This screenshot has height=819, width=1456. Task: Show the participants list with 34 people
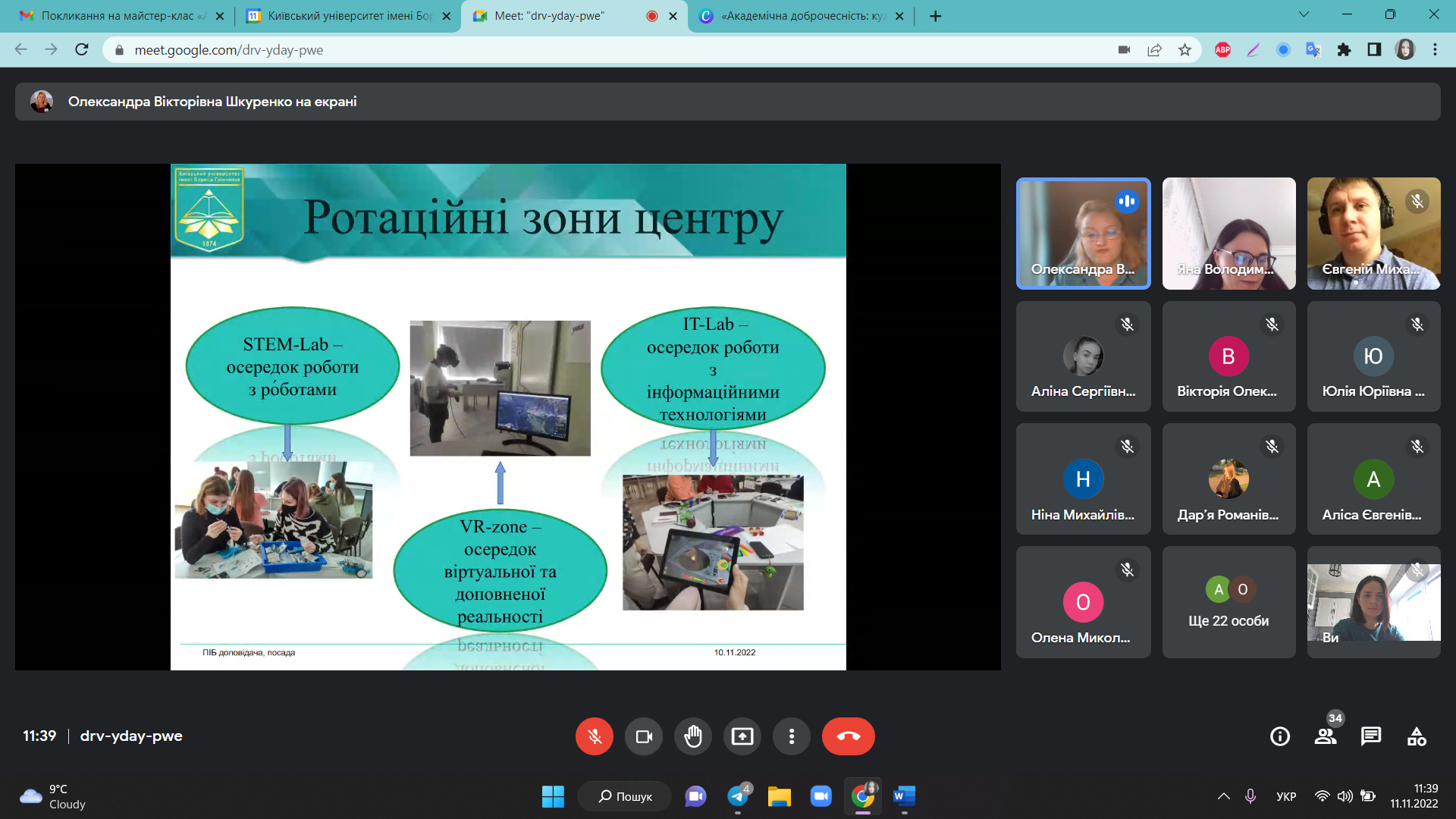coord(1326,736)
